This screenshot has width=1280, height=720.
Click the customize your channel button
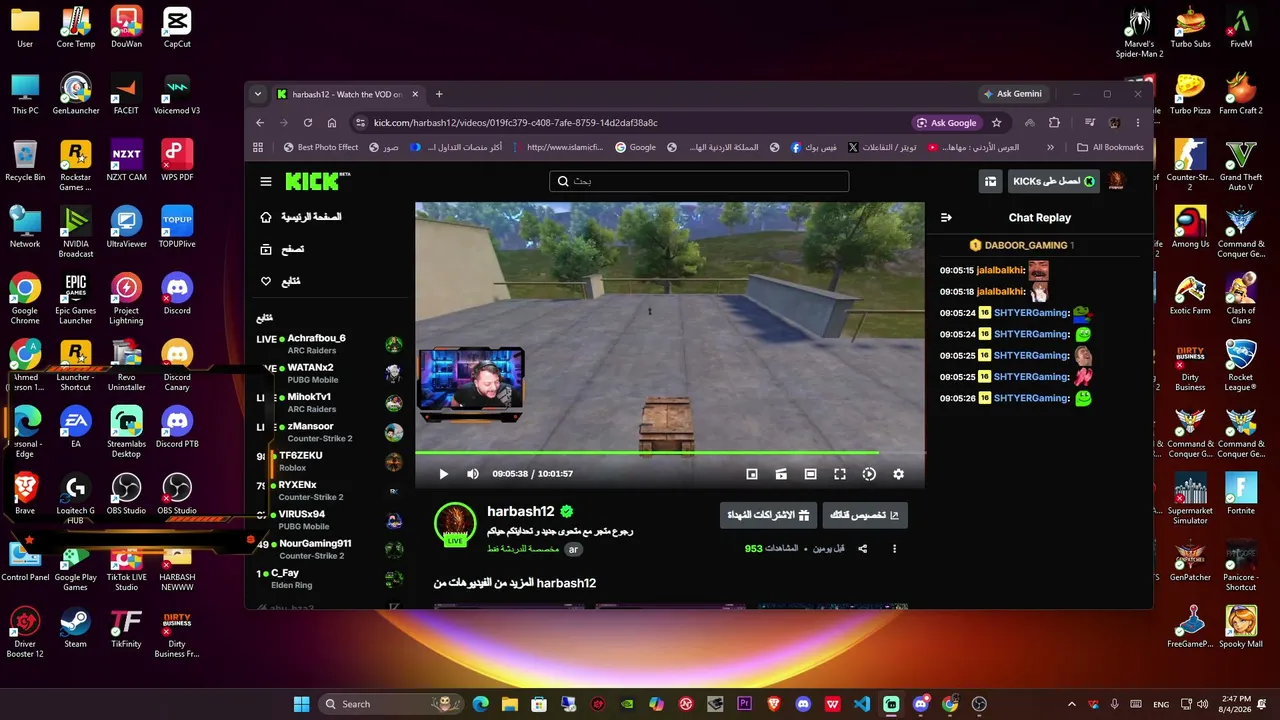(865, 515)
